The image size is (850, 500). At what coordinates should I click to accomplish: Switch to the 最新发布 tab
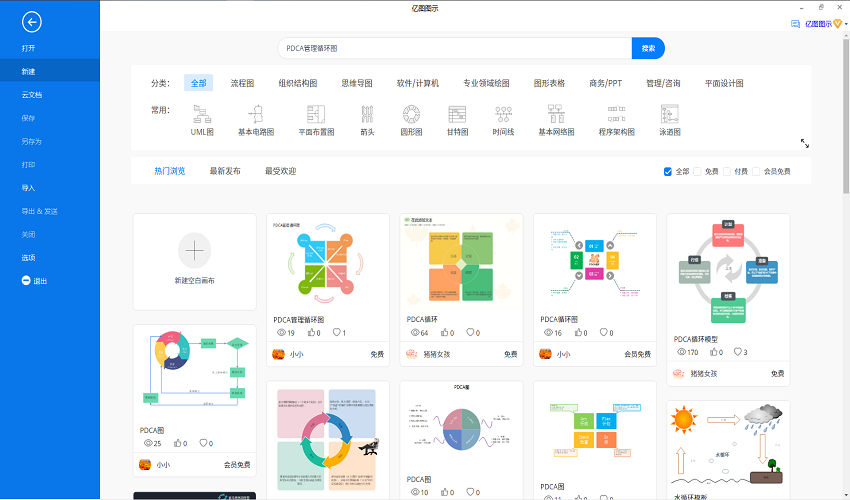[x=225, y=171]
